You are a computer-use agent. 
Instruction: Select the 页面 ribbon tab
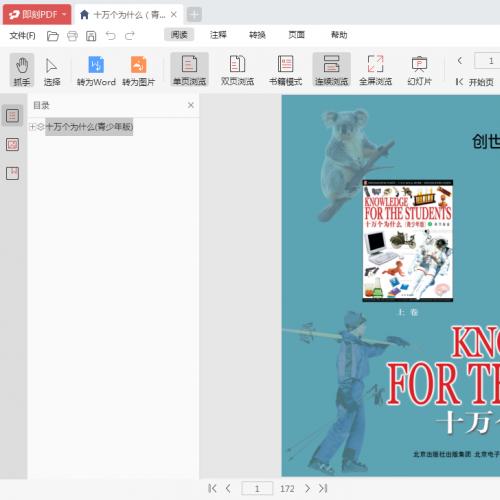click(296, 35)
